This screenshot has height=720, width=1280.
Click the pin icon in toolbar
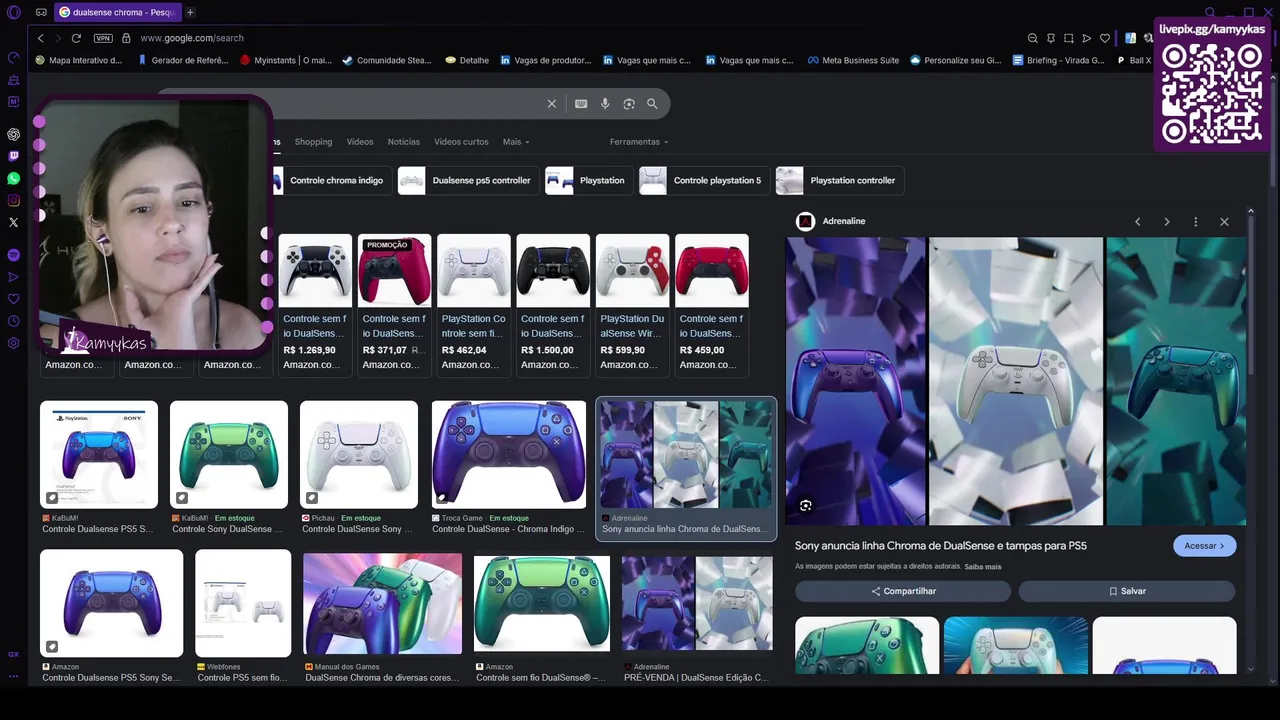[1050, 38]
